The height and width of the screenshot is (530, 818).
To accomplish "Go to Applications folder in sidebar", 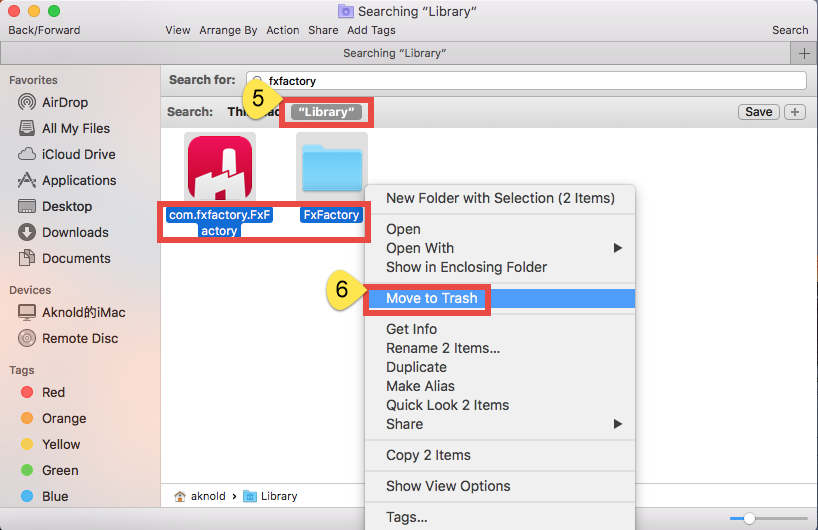I will click(x=67, y=180).
